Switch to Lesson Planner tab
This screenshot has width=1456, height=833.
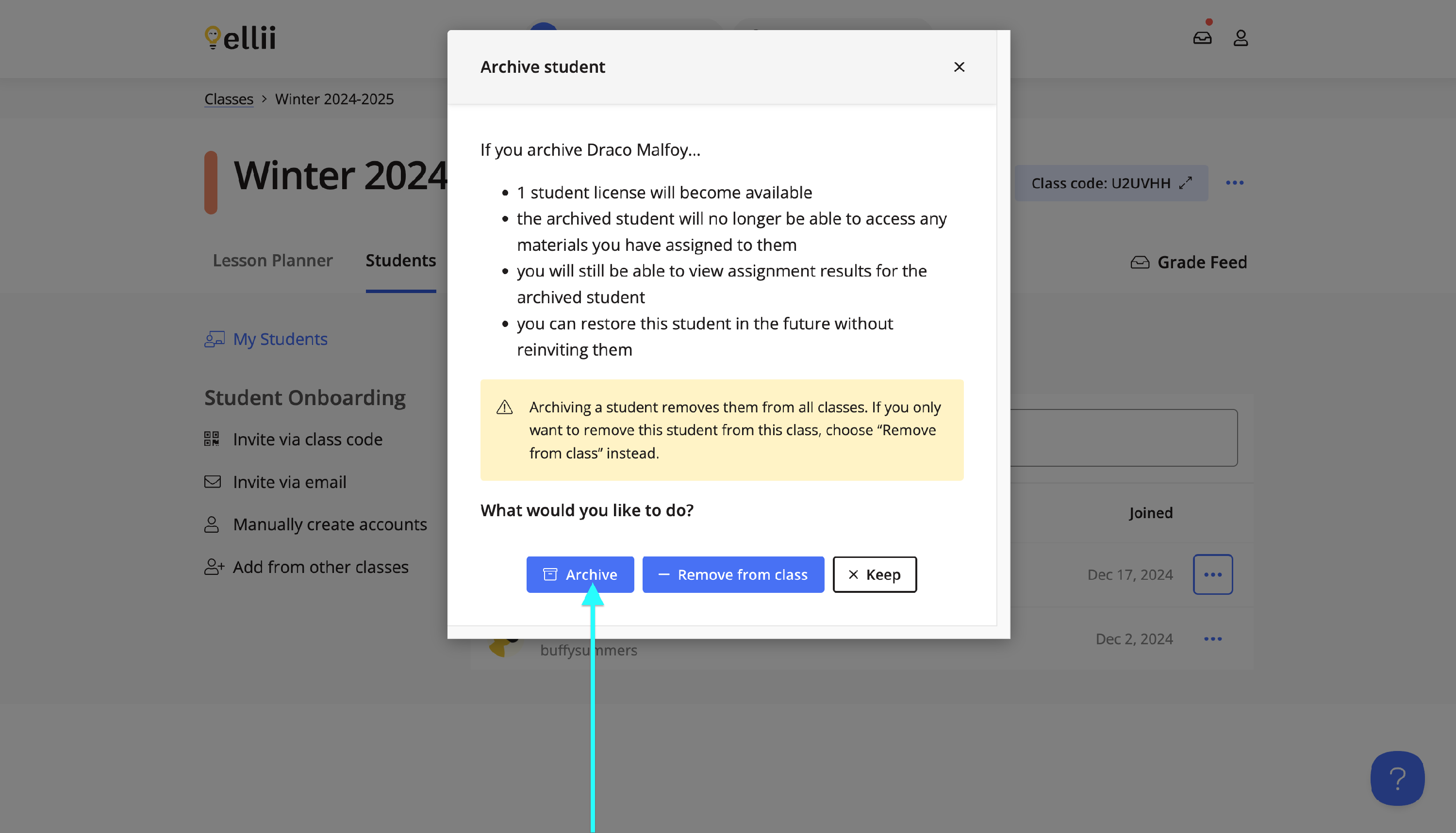(272, 261)
